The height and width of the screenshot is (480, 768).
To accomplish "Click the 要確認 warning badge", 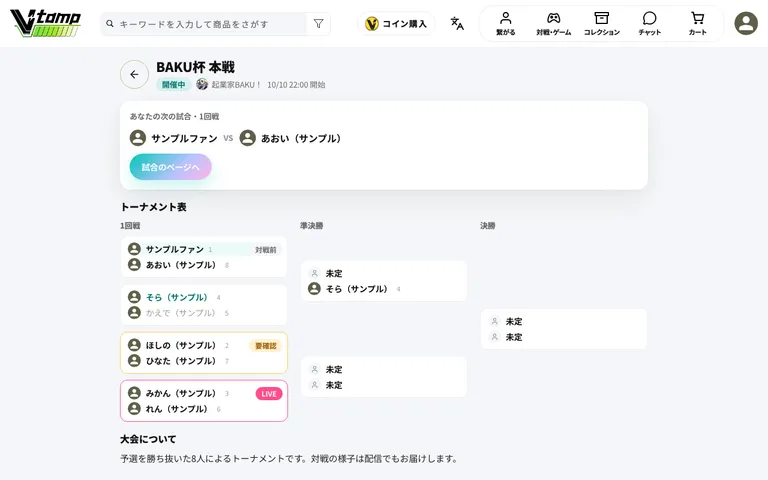I will pos(265,346).
